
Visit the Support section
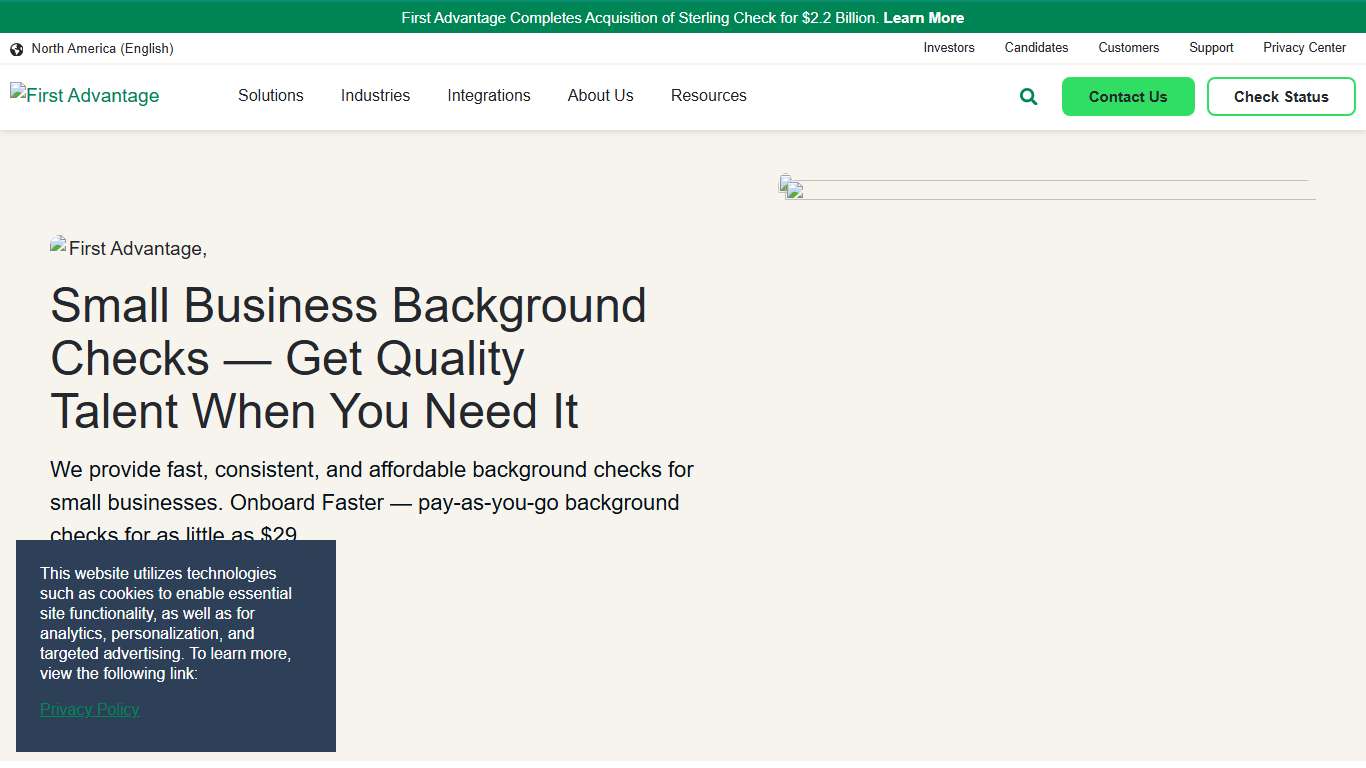tap(1211, 47)
